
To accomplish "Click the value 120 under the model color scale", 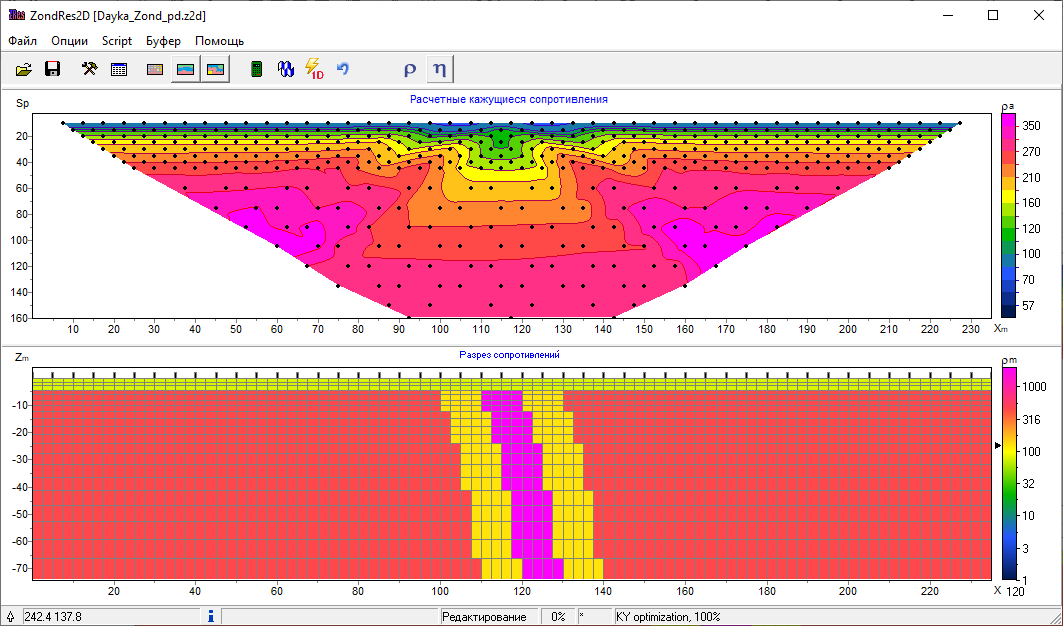I will 1015,592.
